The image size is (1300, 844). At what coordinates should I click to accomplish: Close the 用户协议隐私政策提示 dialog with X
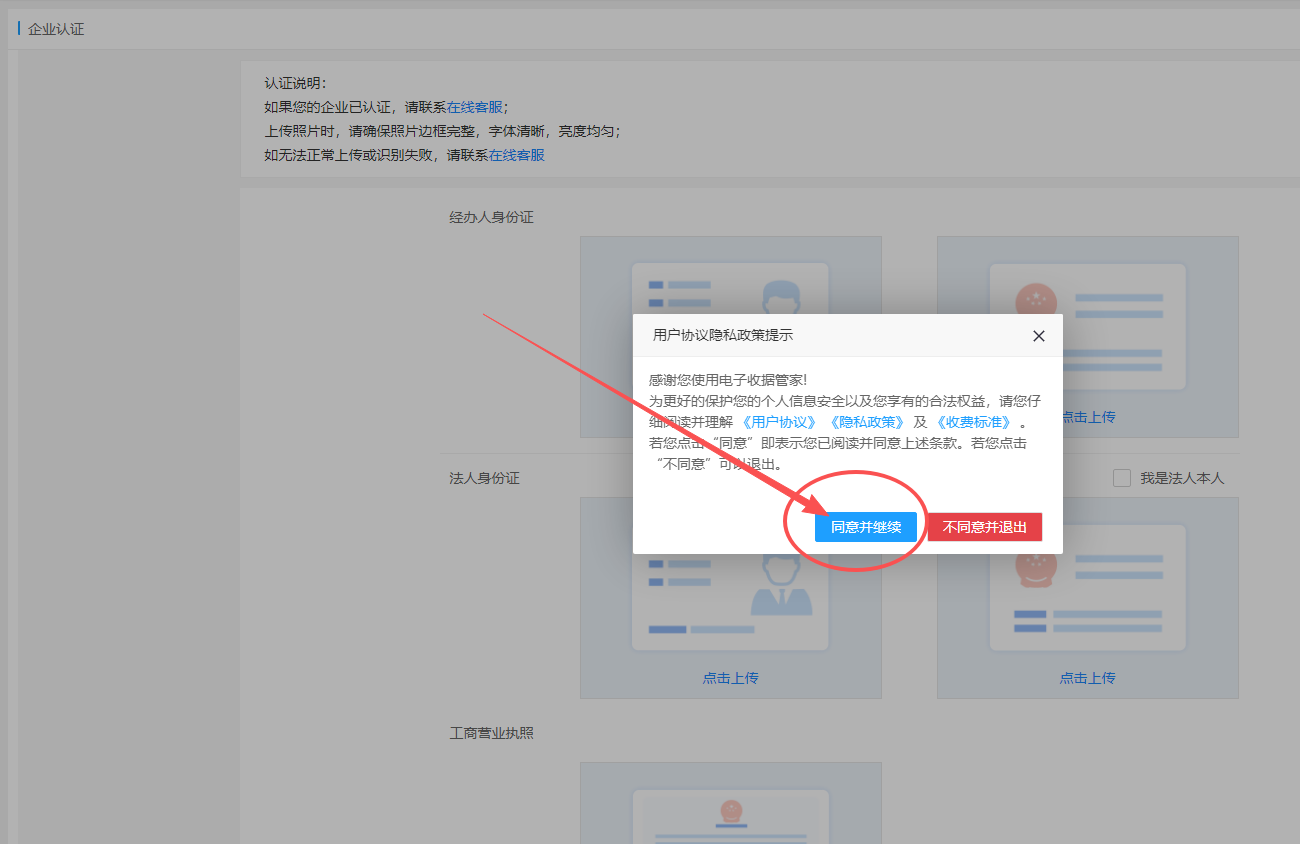tap(1038, 336)
